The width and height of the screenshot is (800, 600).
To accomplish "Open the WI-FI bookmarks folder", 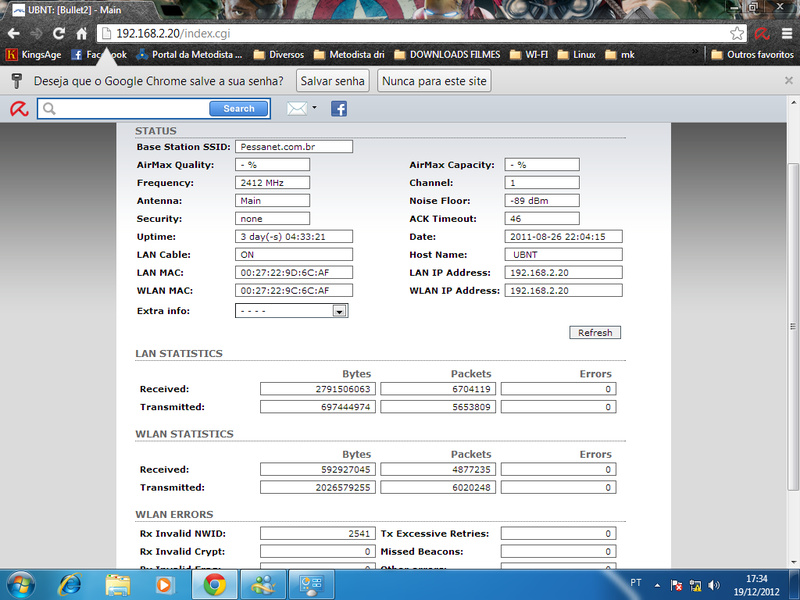I will 529,55.
